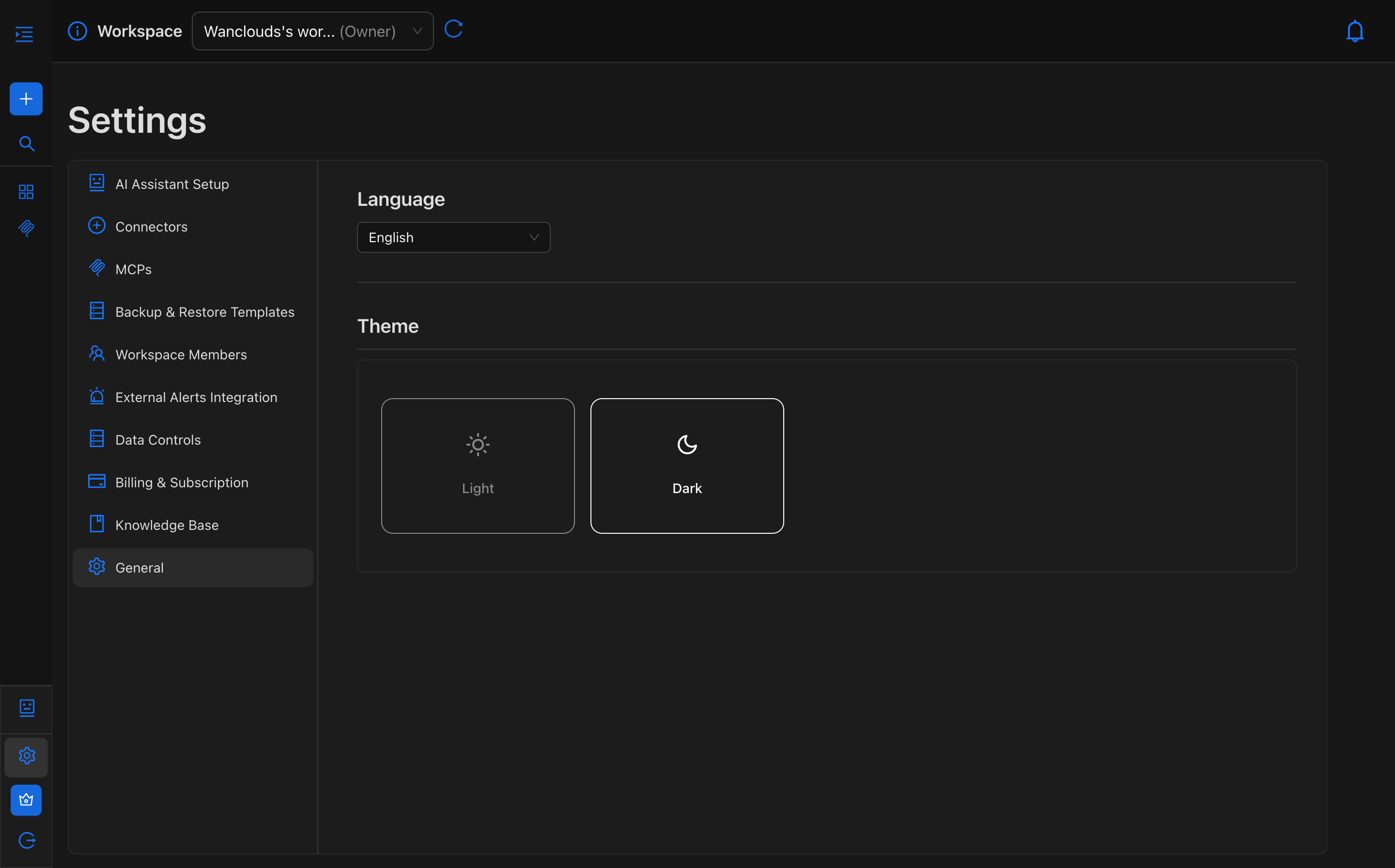Open External Alerts Integration section
1395x868 pixels.
(x=196, y=397)
